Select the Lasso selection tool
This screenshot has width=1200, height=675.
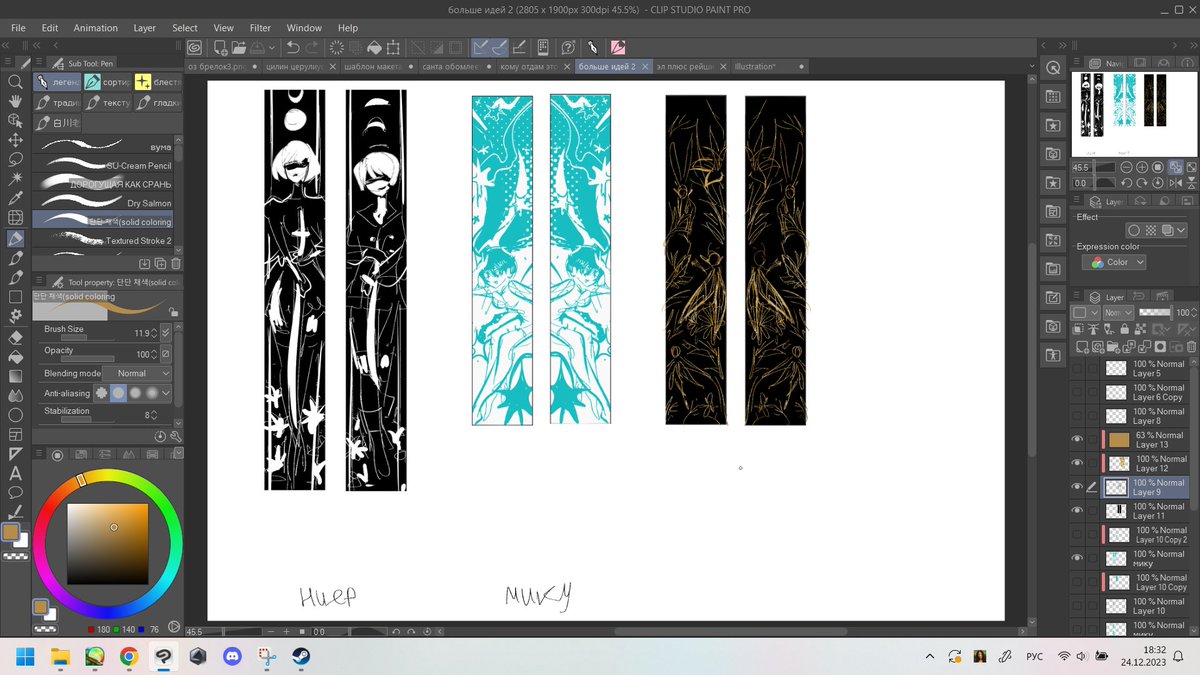tap(15, 160)
